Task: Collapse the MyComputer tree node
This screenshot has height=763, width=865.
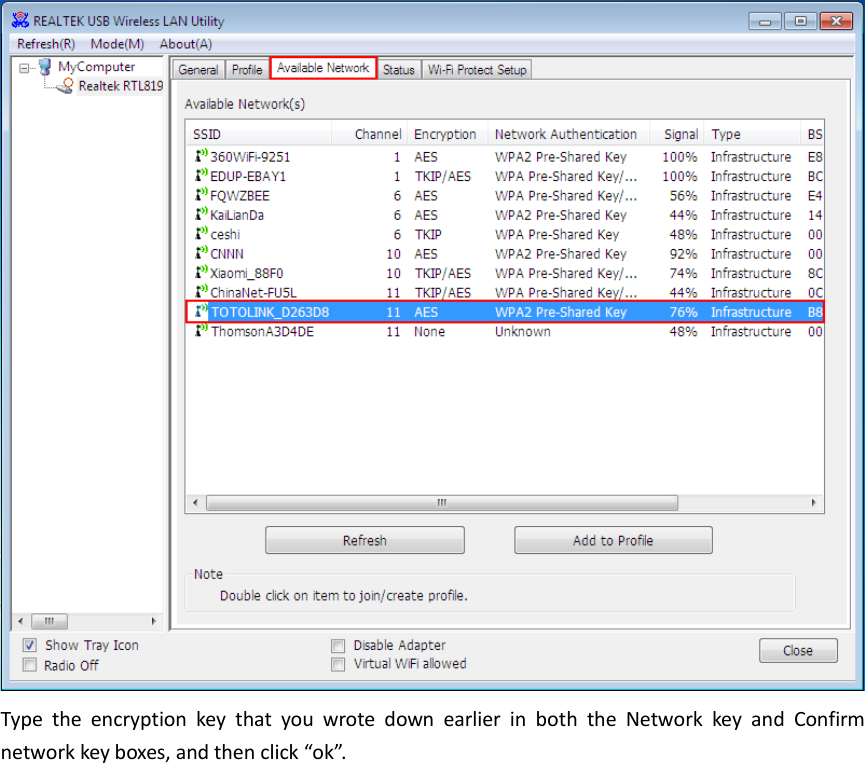Action: pyautogui.click(x=24, y=68)
